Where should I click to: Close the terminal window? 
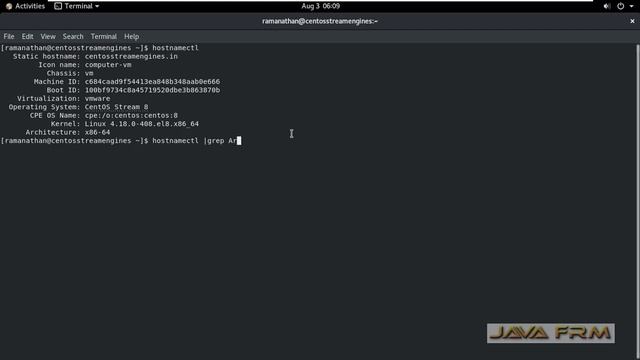pyautogui.click(x=632, y=21)
